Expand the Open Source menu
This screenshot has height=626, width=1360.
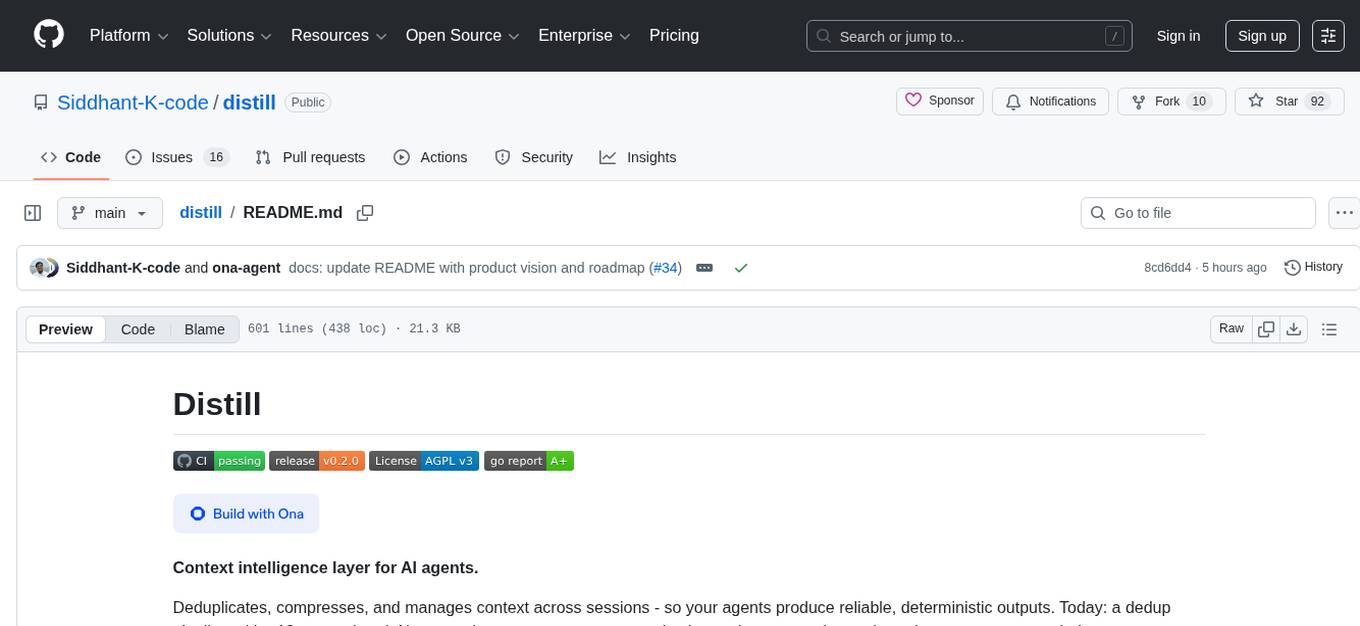[x=462, y=36]
